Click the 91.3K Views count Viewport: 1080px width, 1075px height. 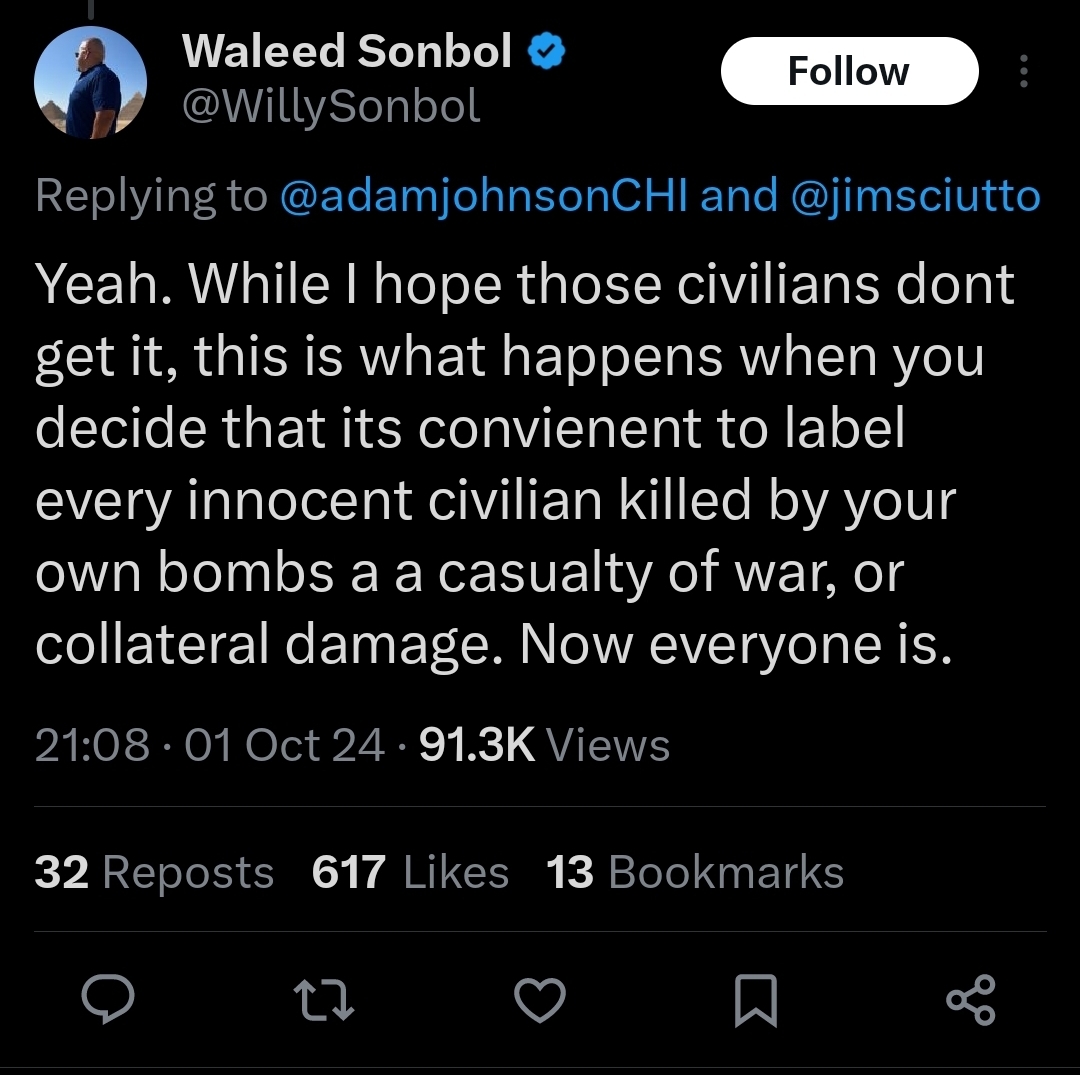click(x=544, y=745)
